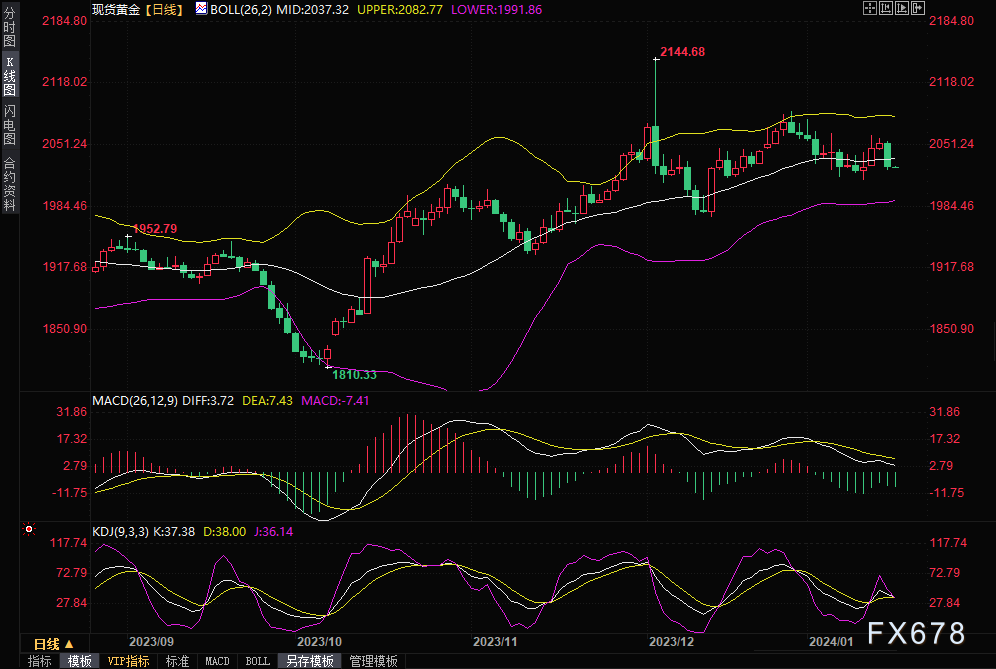Select the 指标 bottom tab
The height and width of the screenshot is (669, 996).
(x=39, y=661)
